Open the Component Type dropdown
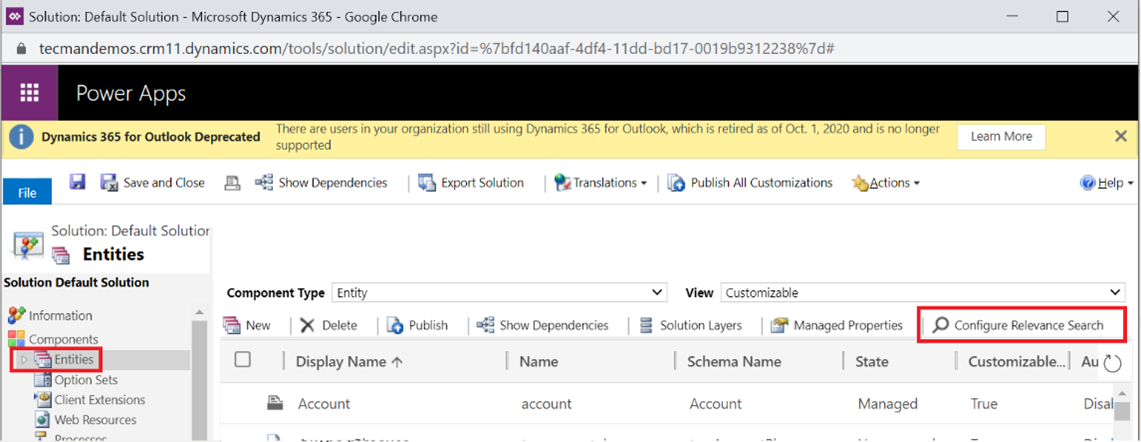 point(499,293)
